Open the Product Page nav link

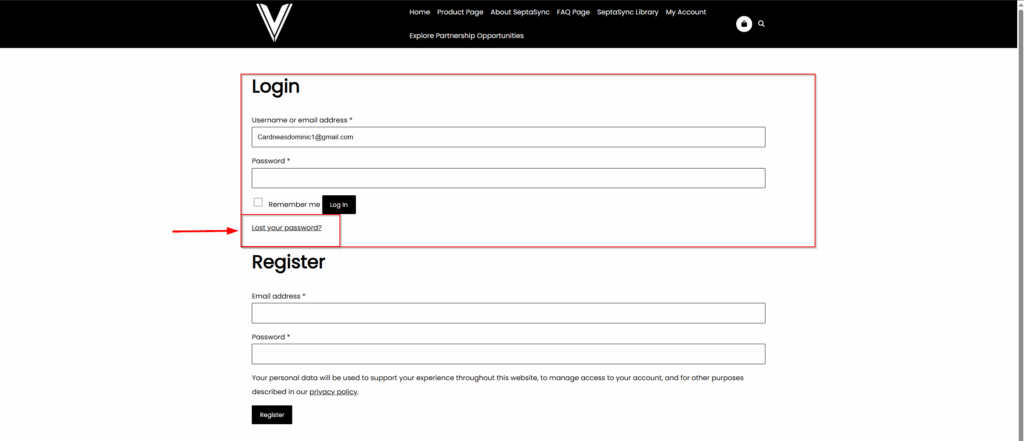click(x=460, y=12)
